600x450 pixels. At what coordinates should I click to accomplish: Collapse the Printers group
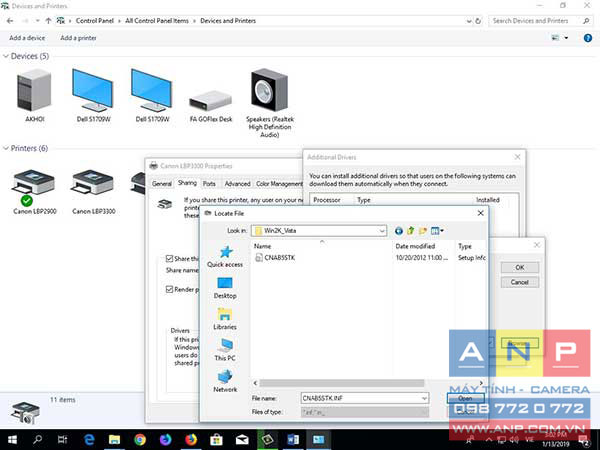(x=6, y=148)
